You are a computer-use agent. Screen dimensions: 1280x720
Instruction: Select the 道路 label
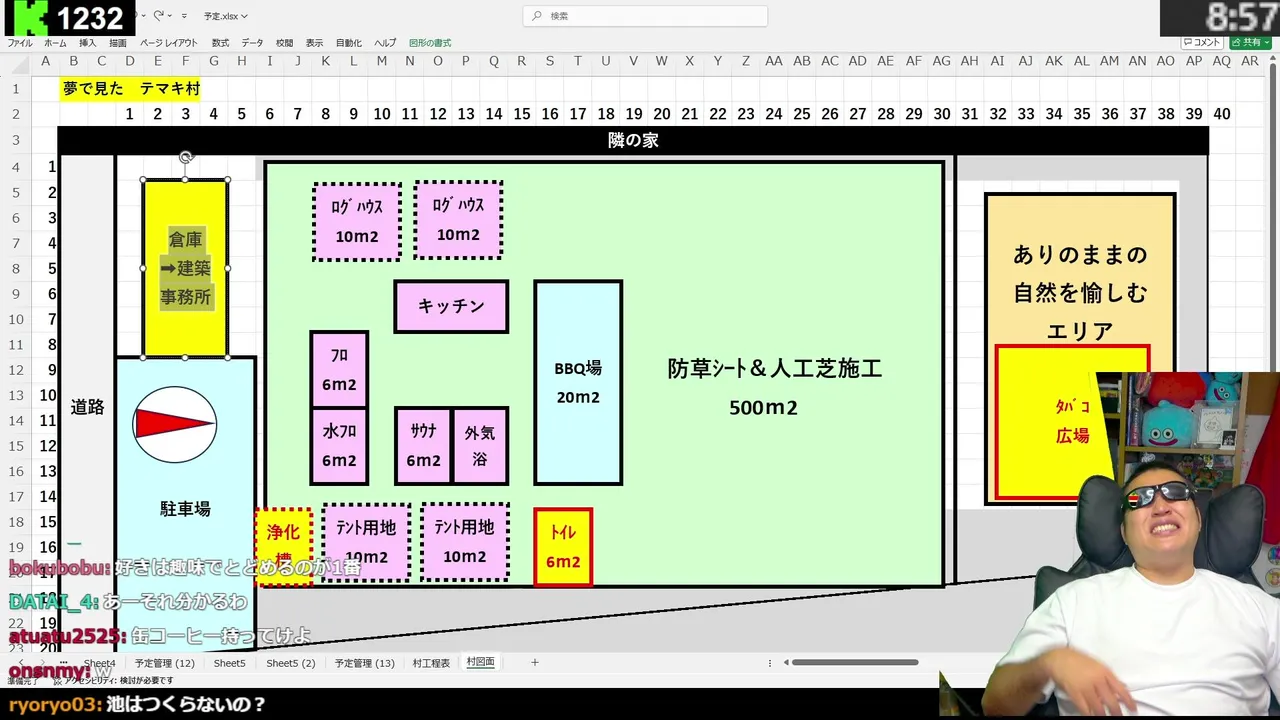point(87,407)
